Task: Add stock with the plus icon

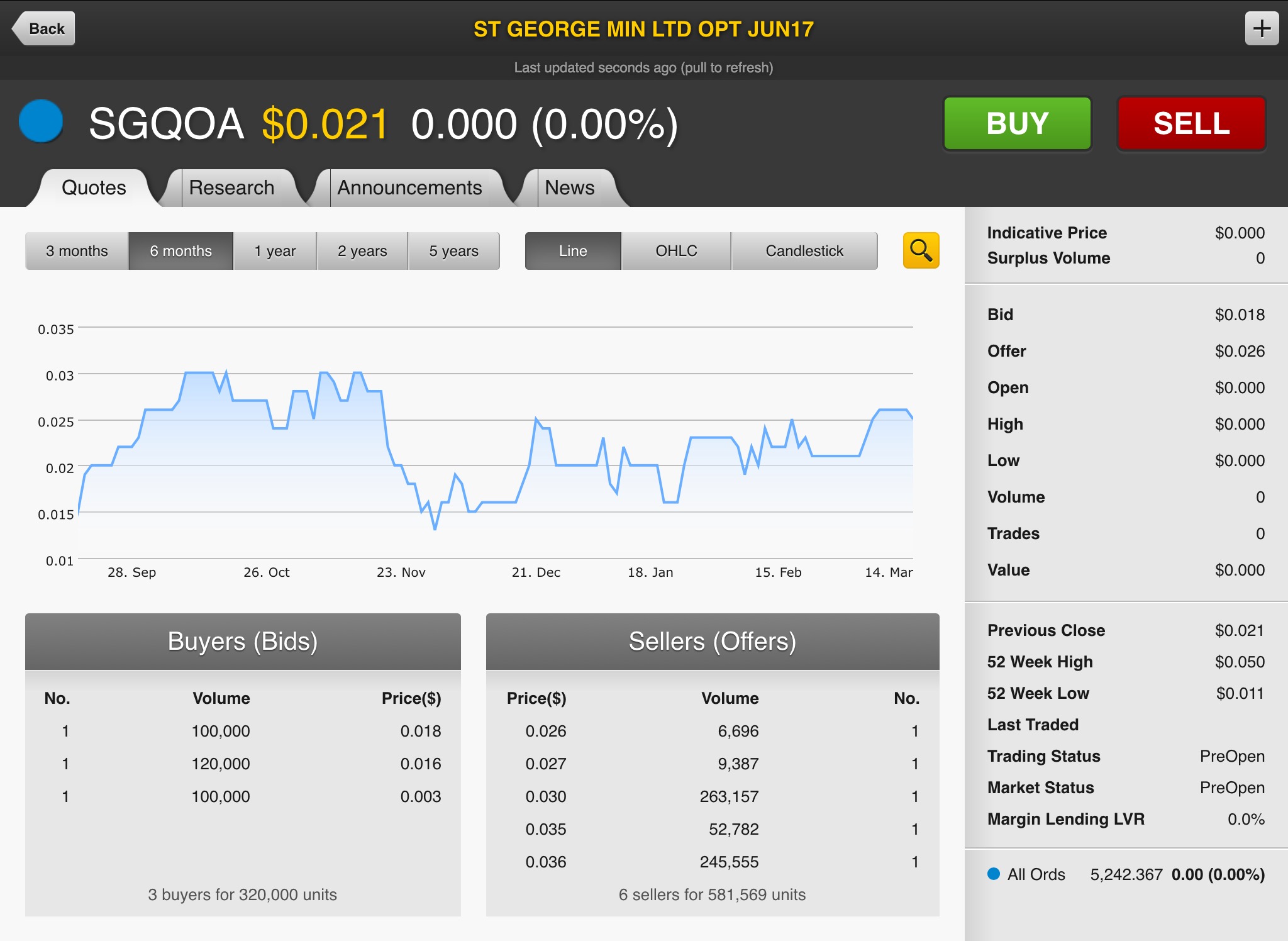Action: pyautogui.click(x=1262, y=28)
